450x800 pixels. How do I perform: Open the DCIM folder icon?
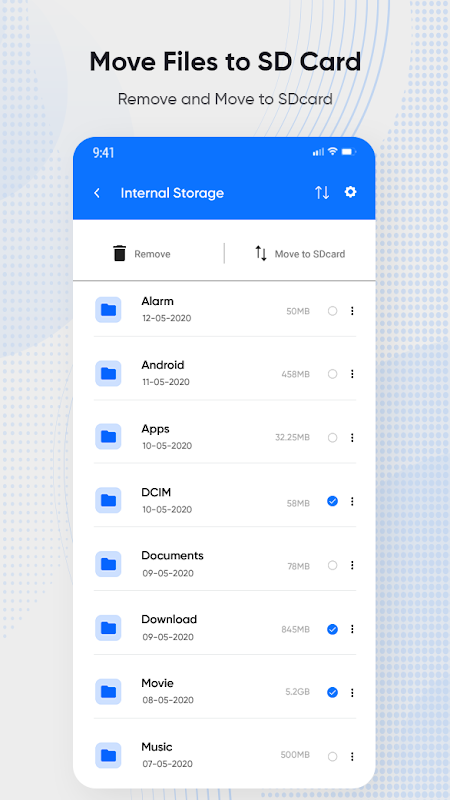[x=108, y=501]
